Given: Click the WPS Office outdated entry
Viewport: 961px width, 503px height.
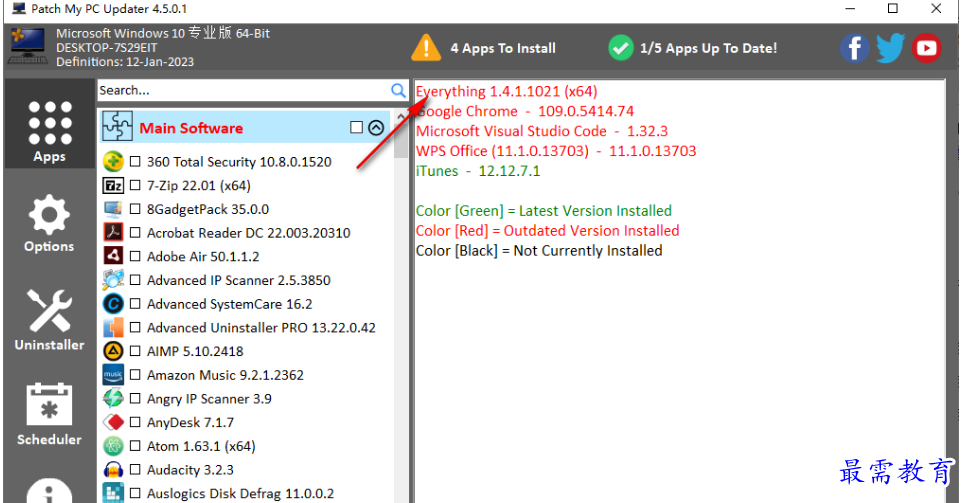Looking at the screenshot, I should click(556, 151).
